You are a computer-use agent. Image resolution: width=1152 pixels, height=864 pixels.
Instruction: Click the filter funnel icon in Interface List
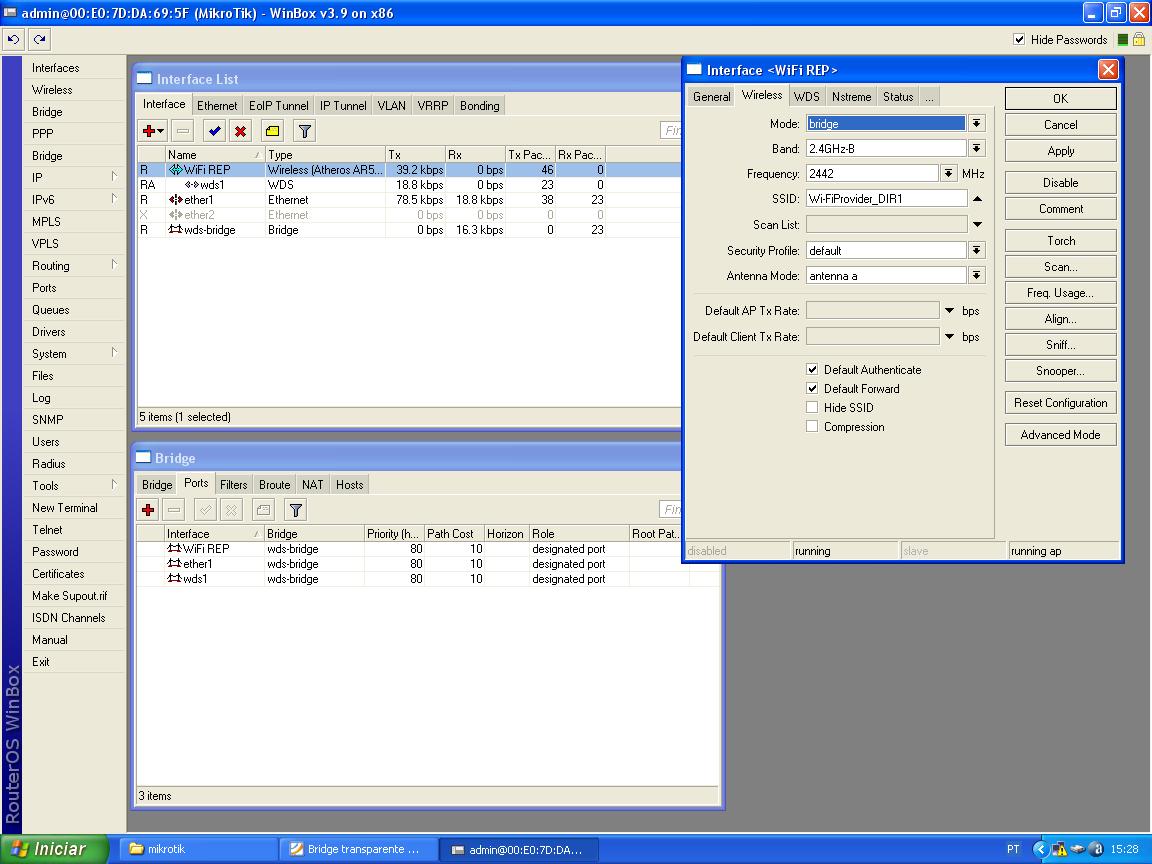point(304,131)
